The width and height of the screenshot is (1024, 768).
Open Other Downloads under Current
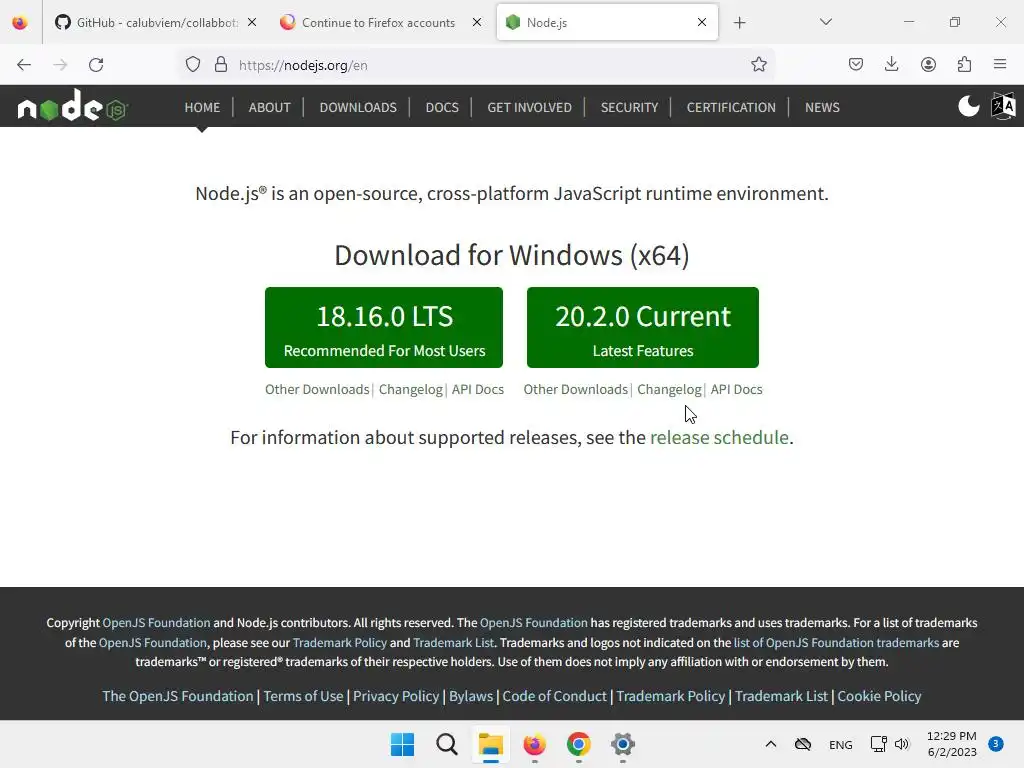(x=575, y=389)
